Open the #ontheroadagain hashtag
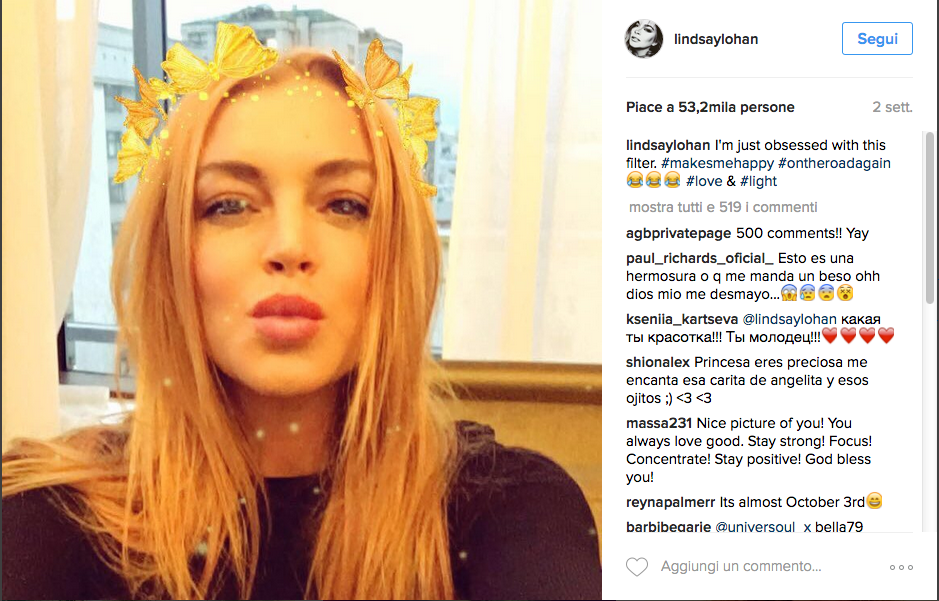This screenshot has height=601, width=939. click(834, 163)
